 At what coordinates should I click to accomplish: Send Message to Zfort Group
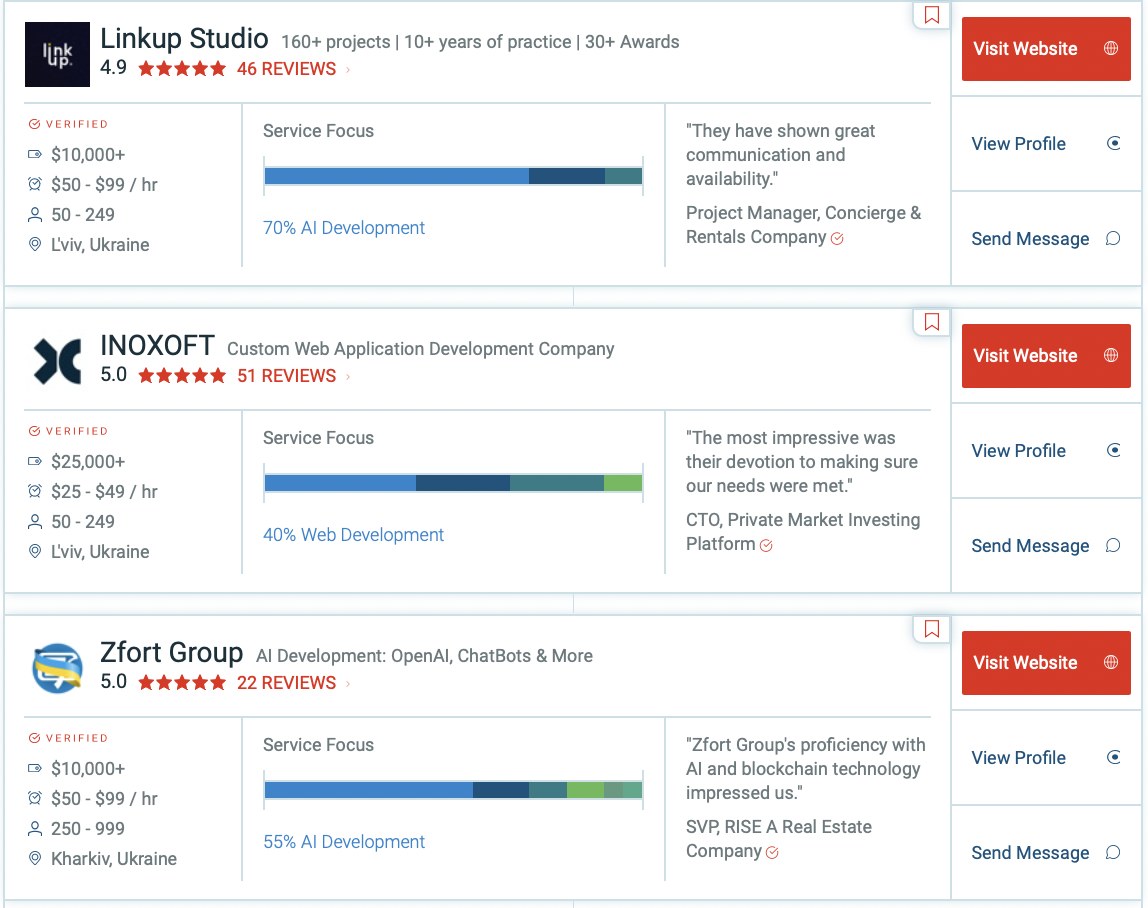point(1046,852)
